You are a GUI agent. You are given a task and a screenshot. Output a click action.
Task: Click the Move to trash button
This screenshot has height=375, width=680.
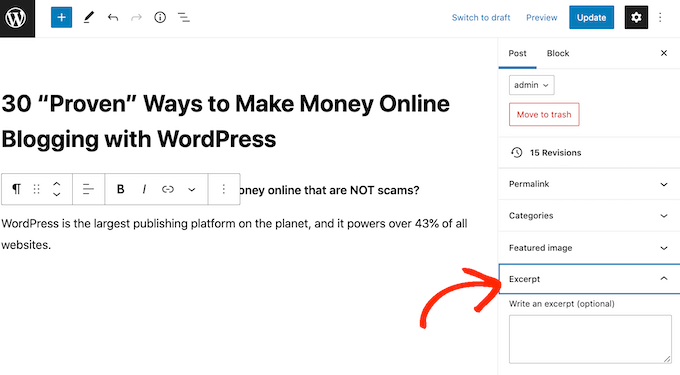coord(544,114)
